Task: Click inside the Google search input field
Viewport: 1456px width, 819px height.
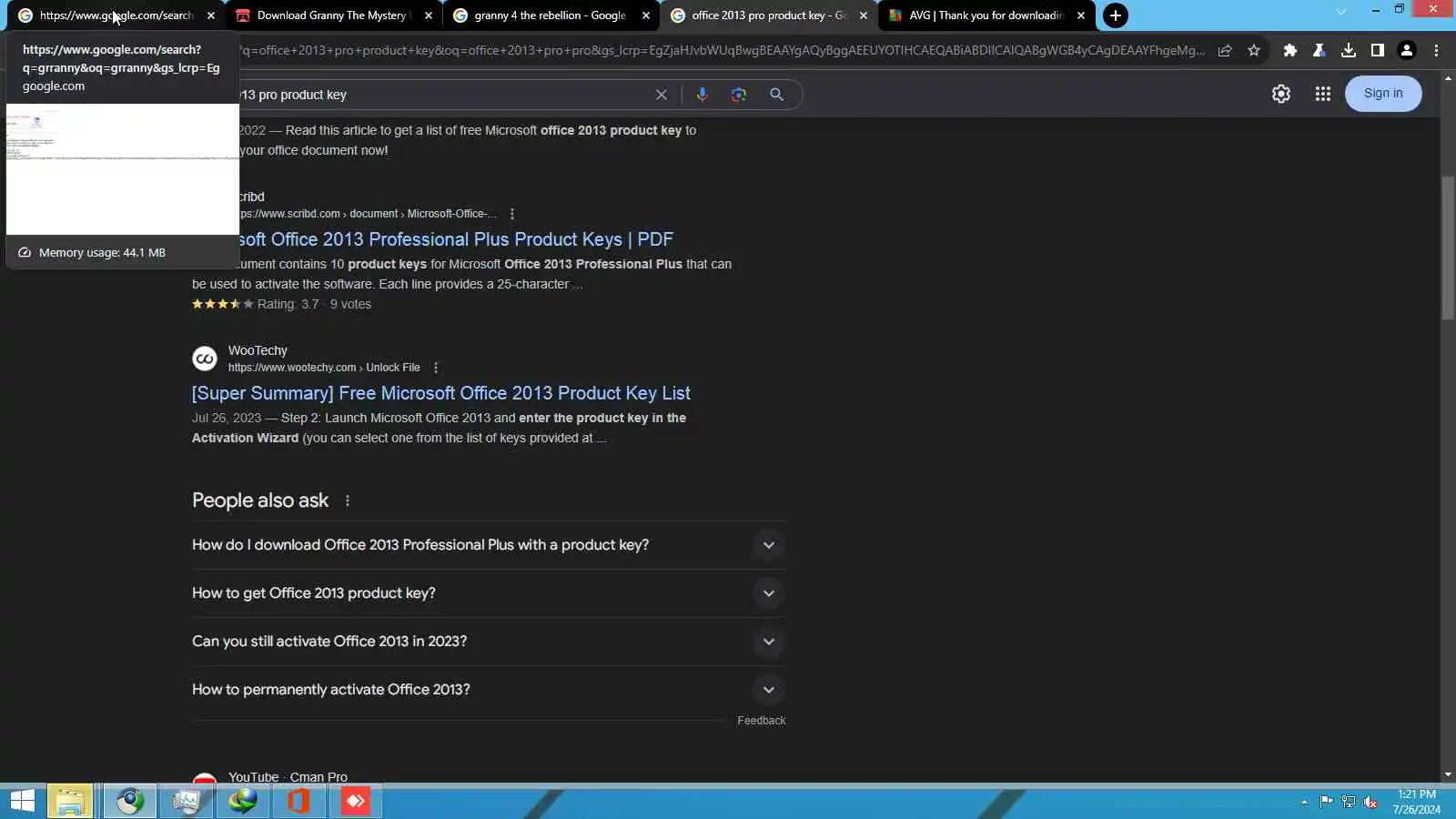Action: coord(446,95)
